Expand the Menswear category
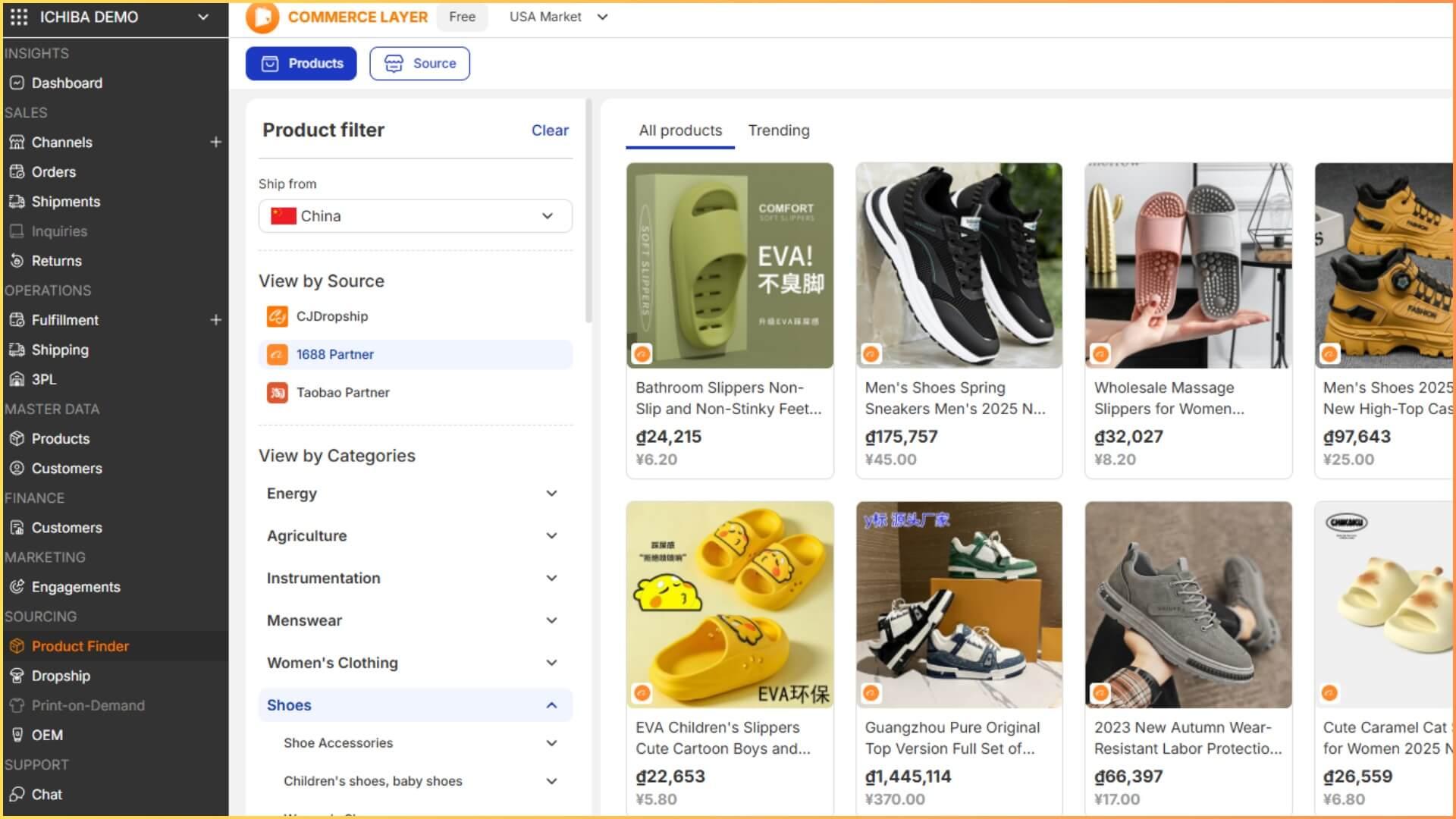1456x819 pixels. coord(551,620)
